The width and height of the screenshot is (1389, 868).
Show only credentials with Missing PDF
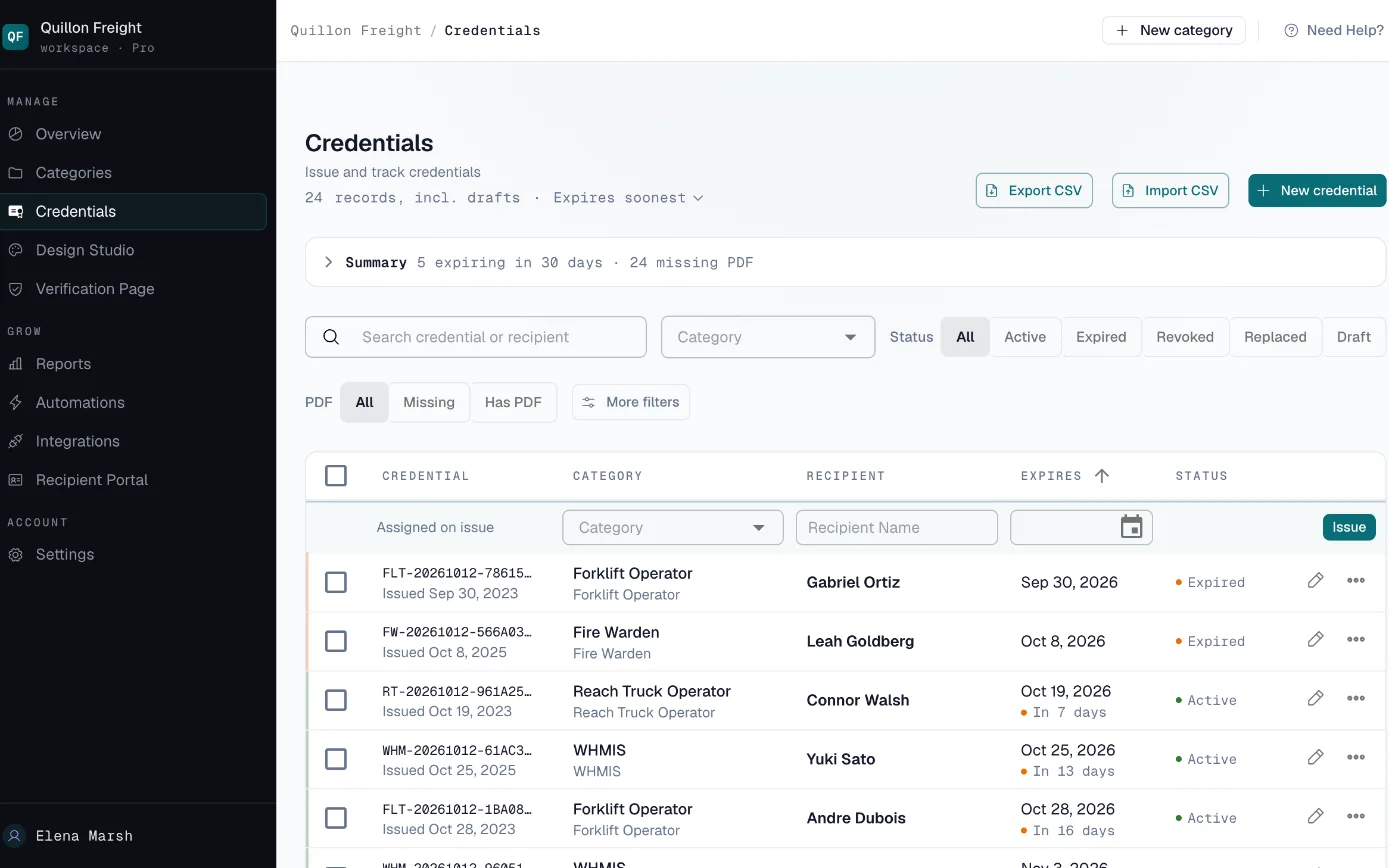pos(429,402)
